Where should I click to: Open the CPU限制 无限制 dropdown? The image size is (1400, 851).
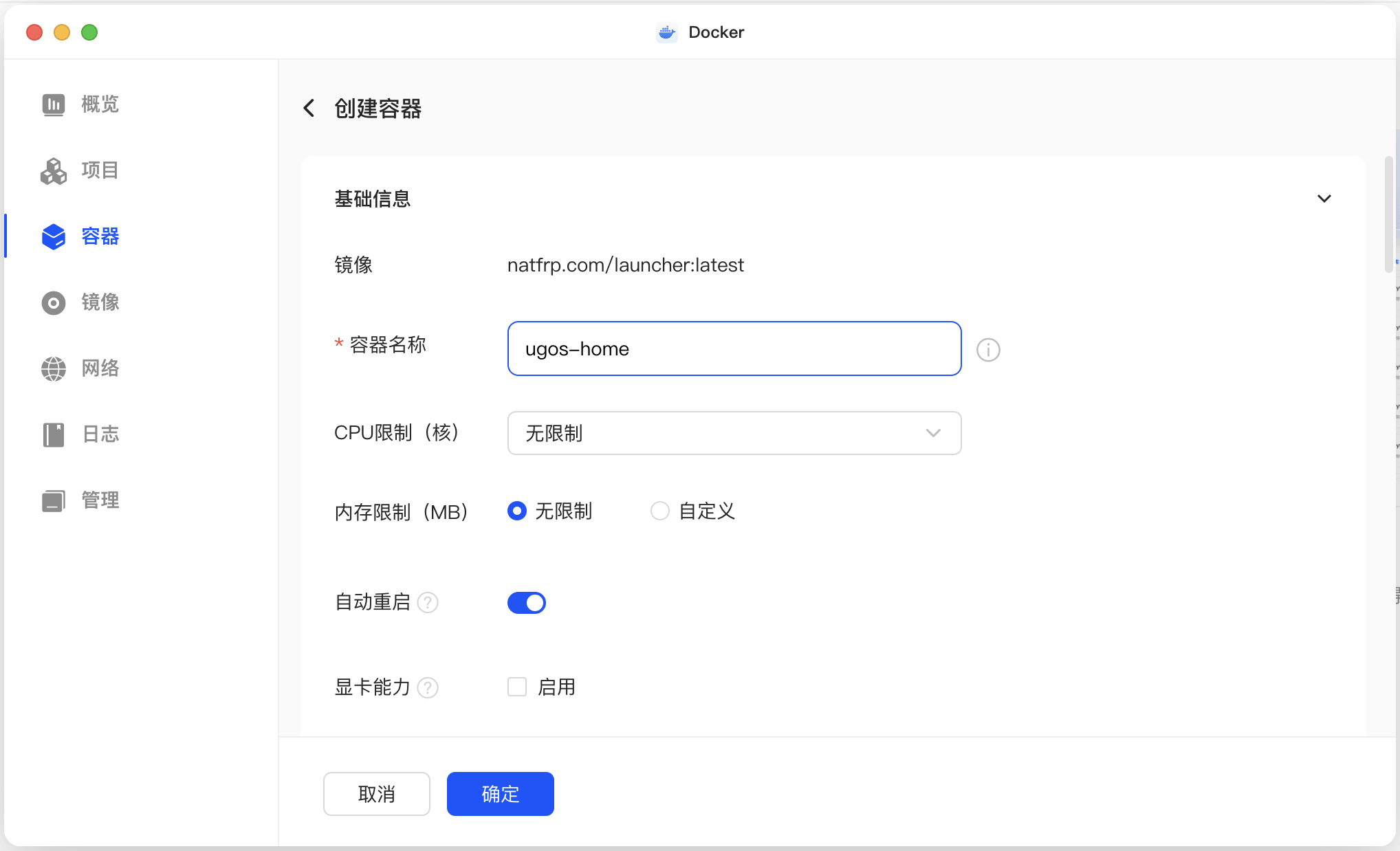pyautogui.click(x=734, y=433)
